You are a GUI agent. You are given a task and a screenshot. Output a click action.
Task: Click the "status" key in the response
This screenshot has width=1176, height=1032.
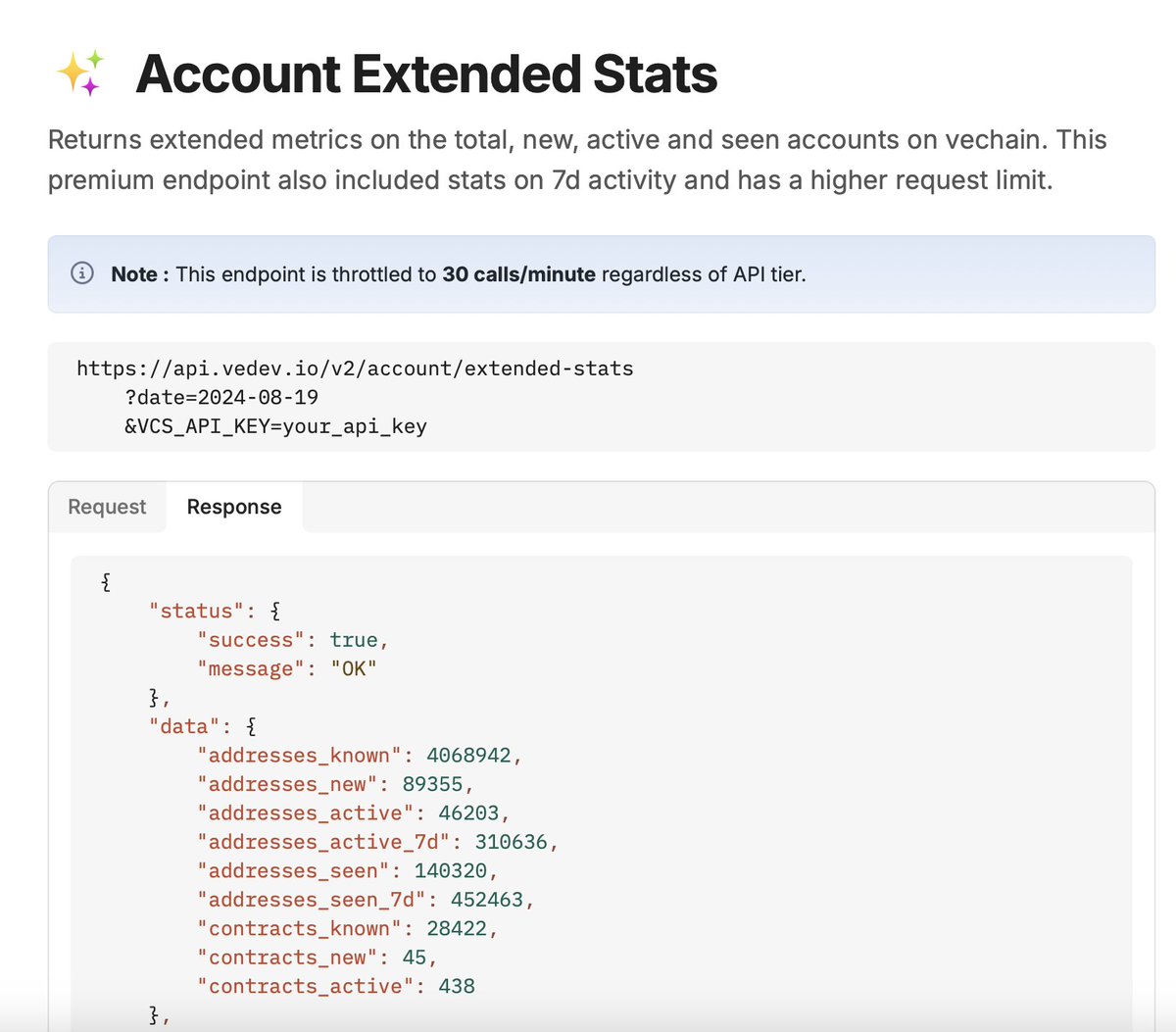(196, 611)
